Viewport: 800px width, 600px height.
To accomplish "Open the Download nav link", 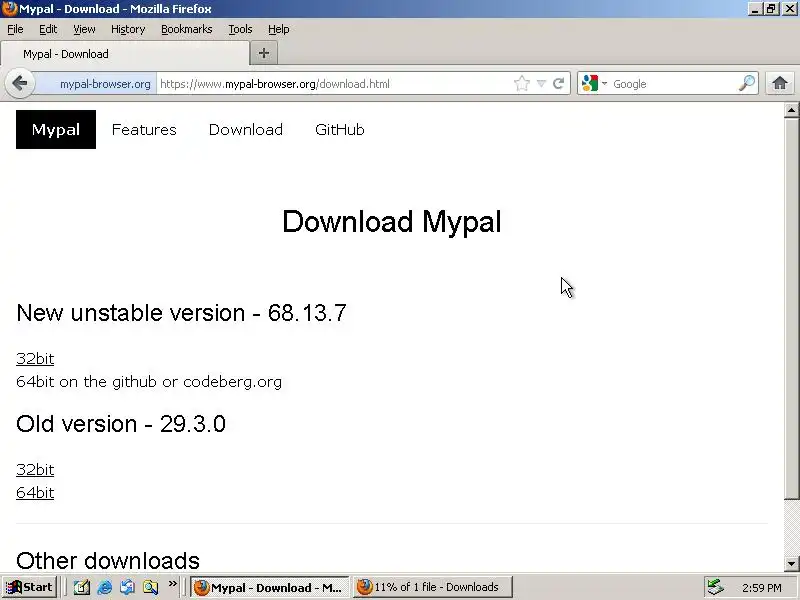I will (245, 130).
